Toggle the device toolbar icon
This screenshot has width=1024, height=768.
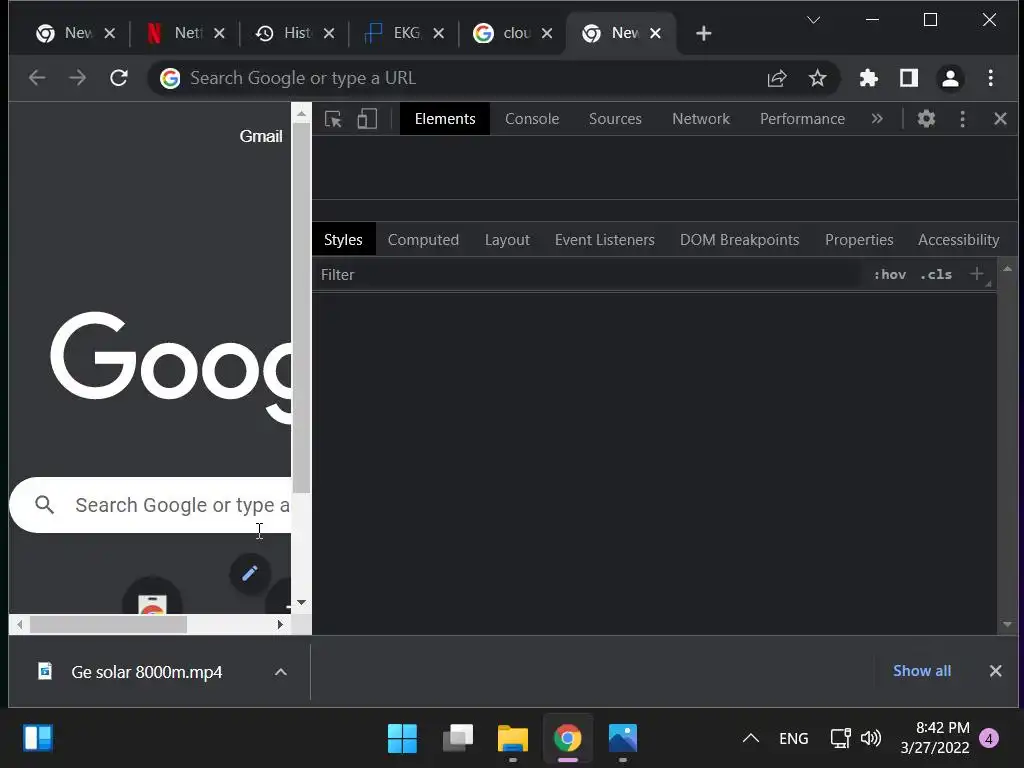(x=367, y=119)
